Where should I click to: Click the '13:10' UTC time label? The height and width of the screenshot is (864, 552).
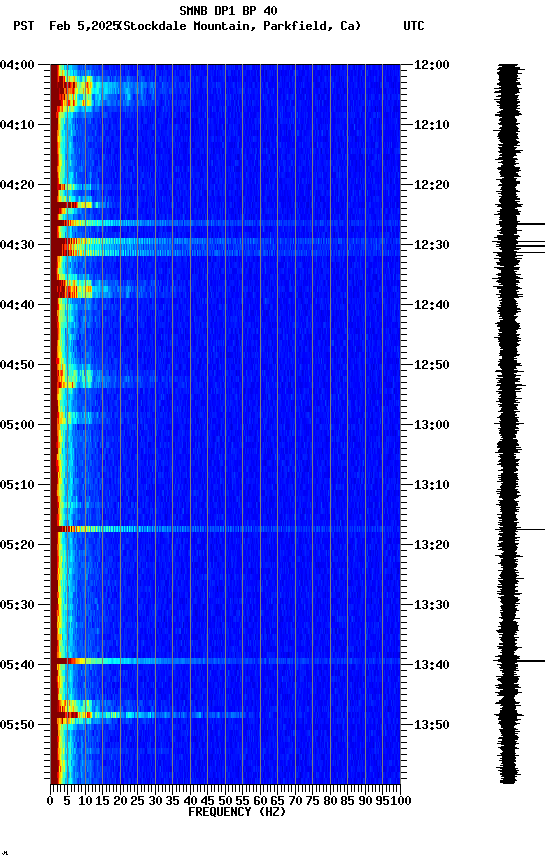[x=432, y=485]
